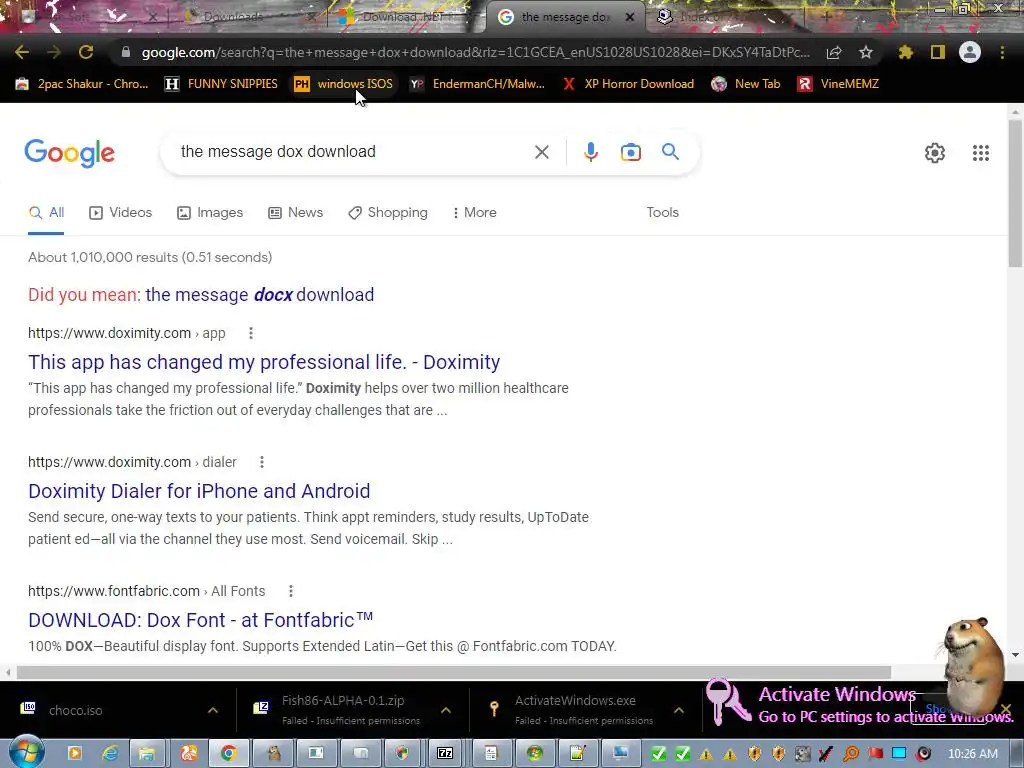Click the red flag tray icon

pos(875,754)
